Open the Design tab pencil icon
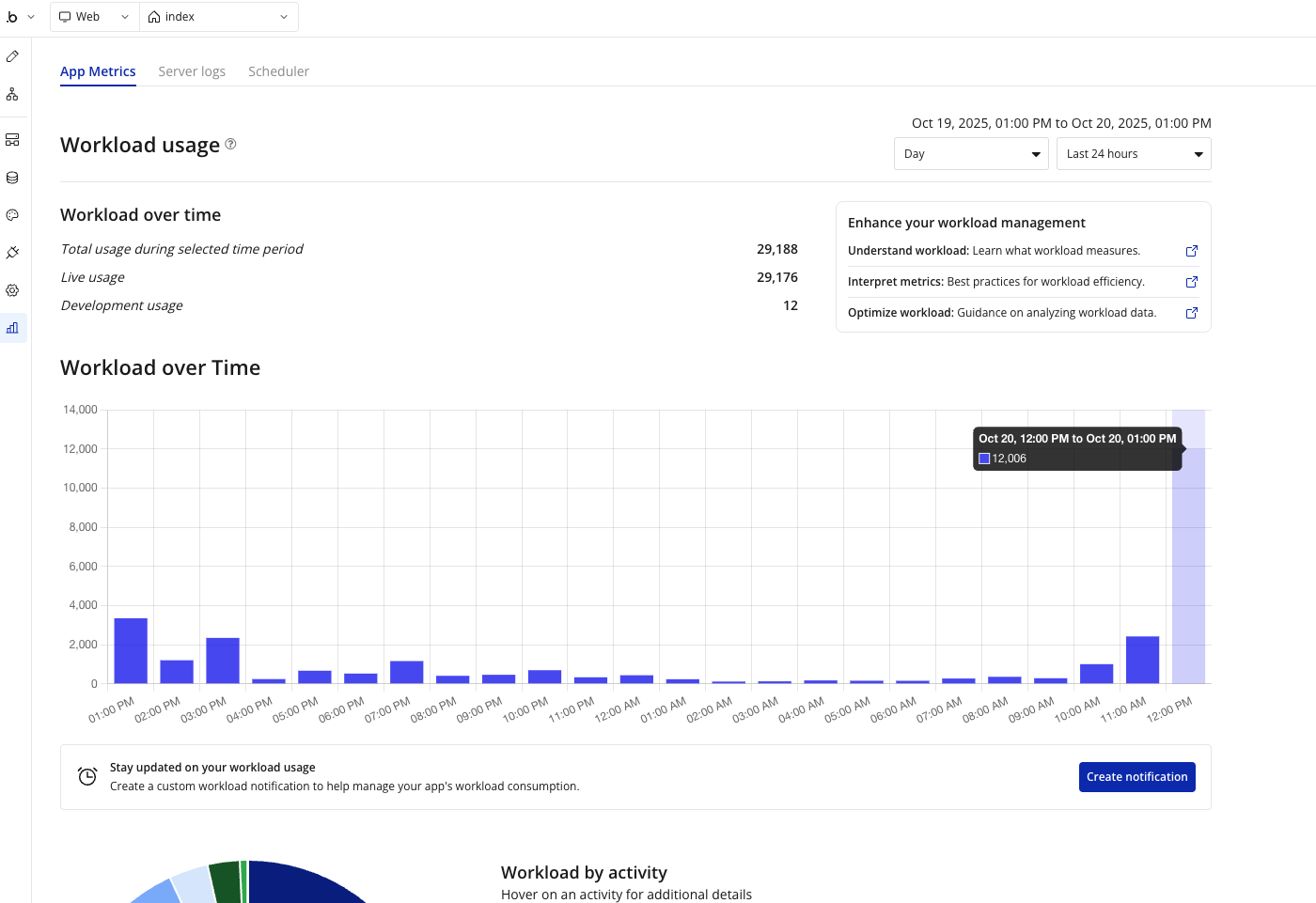The width and height of the screenshot is (1316, 903). (12, 56)
